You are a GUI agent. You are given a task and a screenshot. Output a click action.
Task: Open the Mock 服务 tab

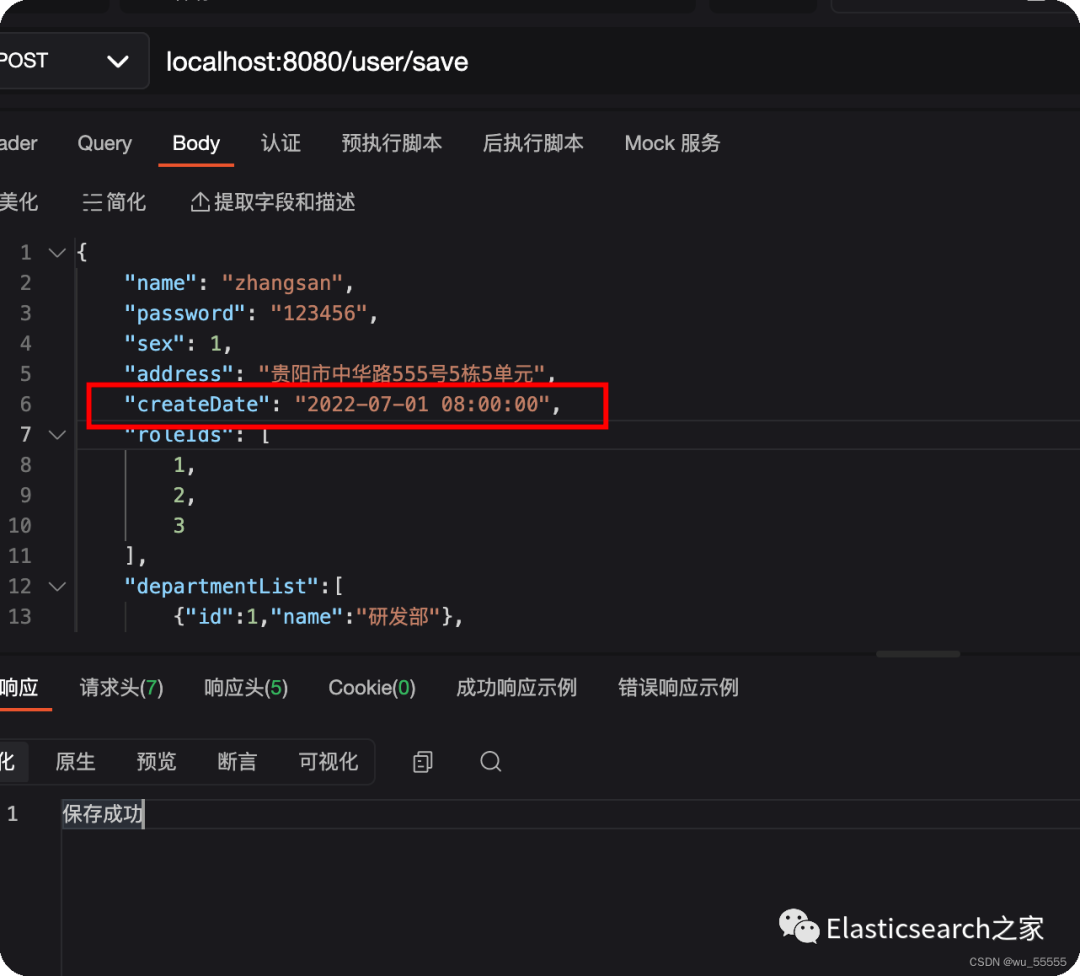coord(672,143)
